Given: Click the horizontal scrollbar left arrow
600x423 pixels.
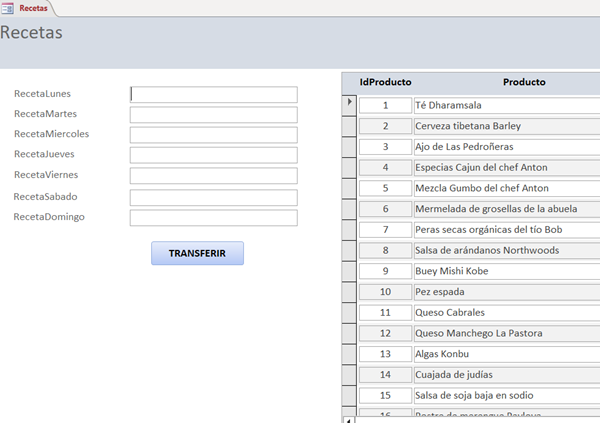Looking at the screenshot, I should pos(347,419).
